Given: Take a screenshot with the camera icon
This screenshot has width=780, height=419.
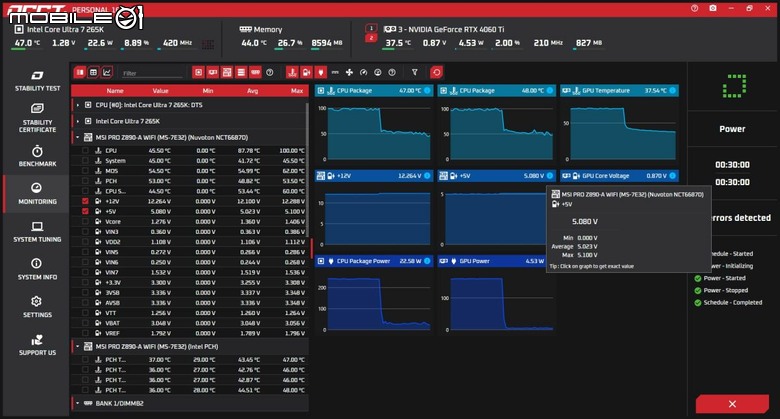Looking at the screenshot, I should pyautogui.click(x=713, y=8).
